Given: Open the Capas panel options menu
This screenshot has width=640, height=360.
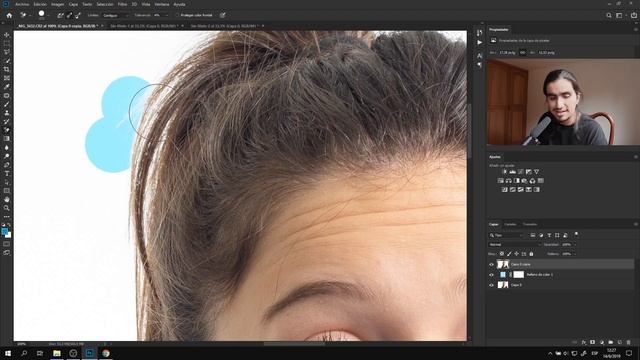Looking at the screenshot, I should (x=635, y=224).
